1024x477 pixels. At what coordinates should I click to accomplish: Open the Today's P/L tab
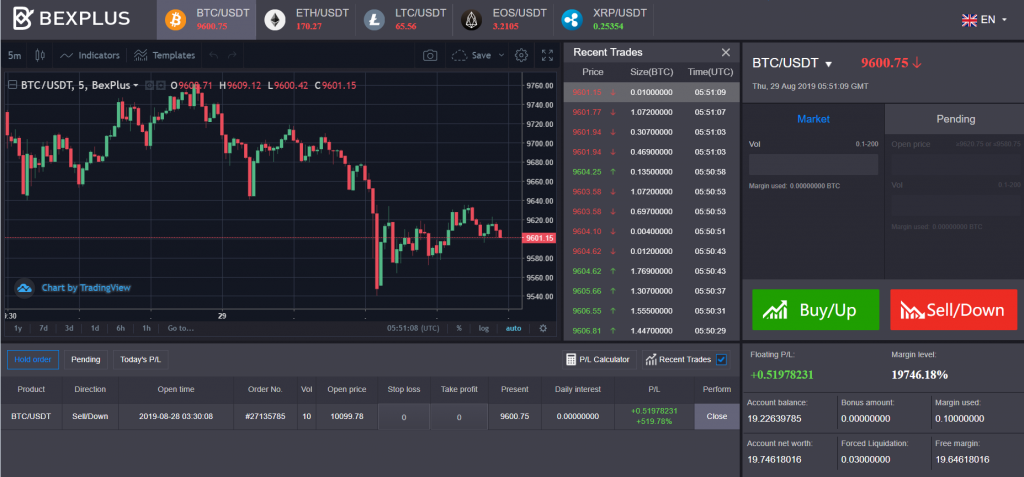pos(141,359)
